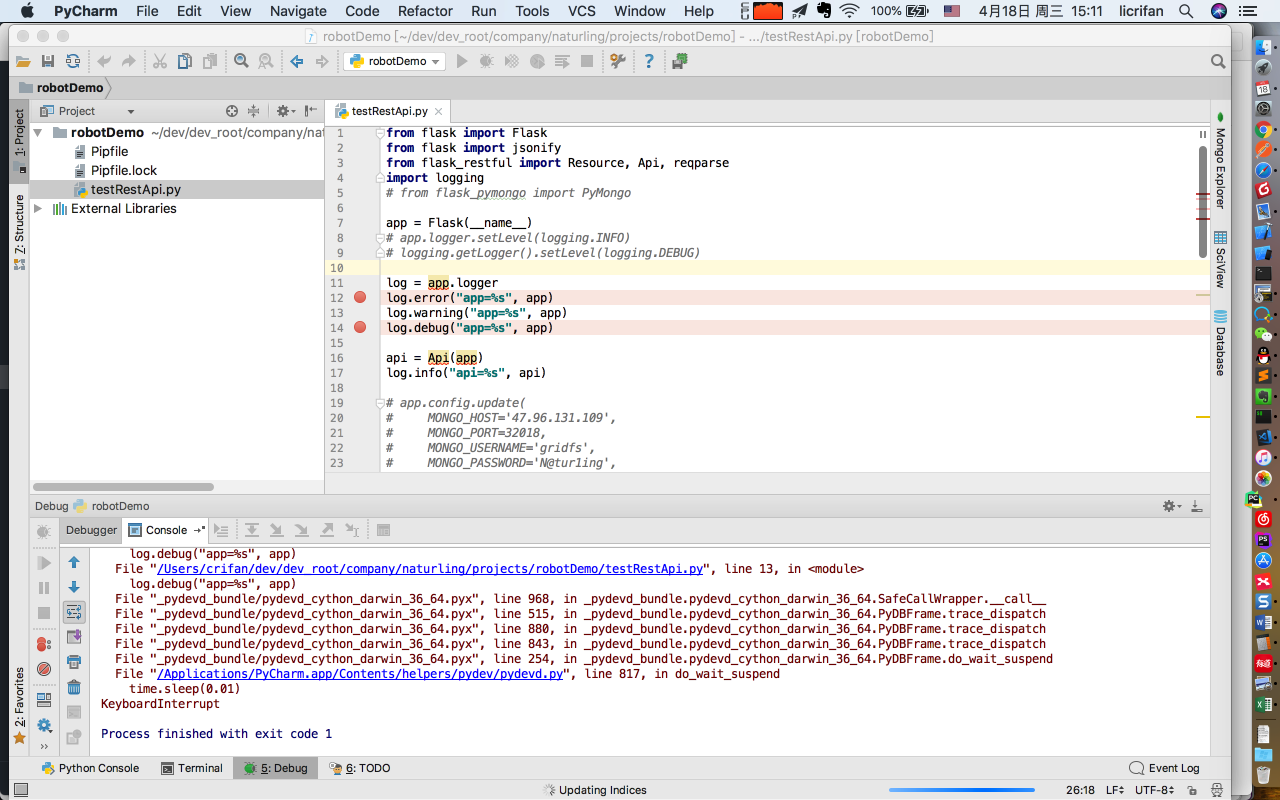Open the robotDemo run configuration dropdown
Viewport: 1280px width, 800px height.
pyautogui.click(x=396, y=62)
